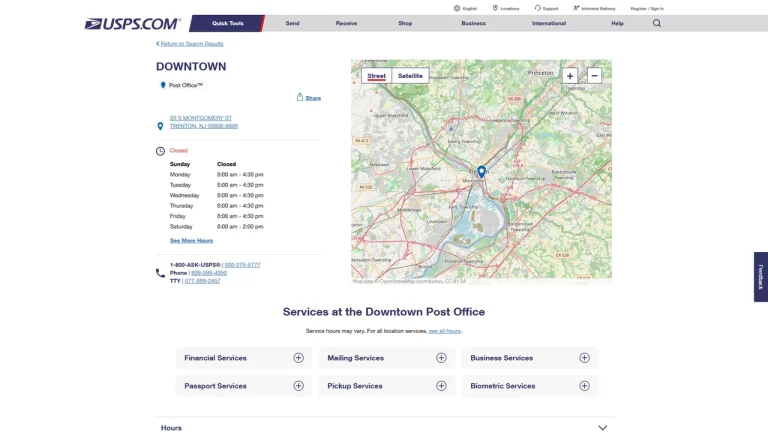Expand Pickup Services section
Viewport: 768px width, 432px height.
pyautogui.click(x=441, y=386)
